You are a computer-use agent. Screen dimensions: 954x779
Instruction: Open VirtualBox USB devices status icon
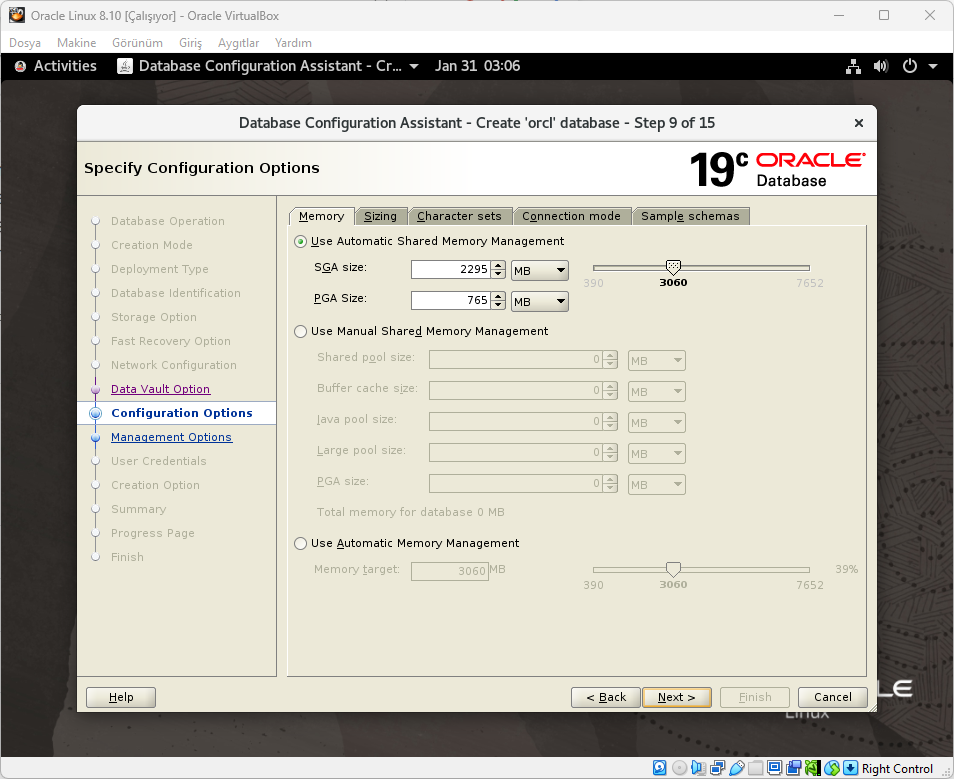(x=737, y=767)
